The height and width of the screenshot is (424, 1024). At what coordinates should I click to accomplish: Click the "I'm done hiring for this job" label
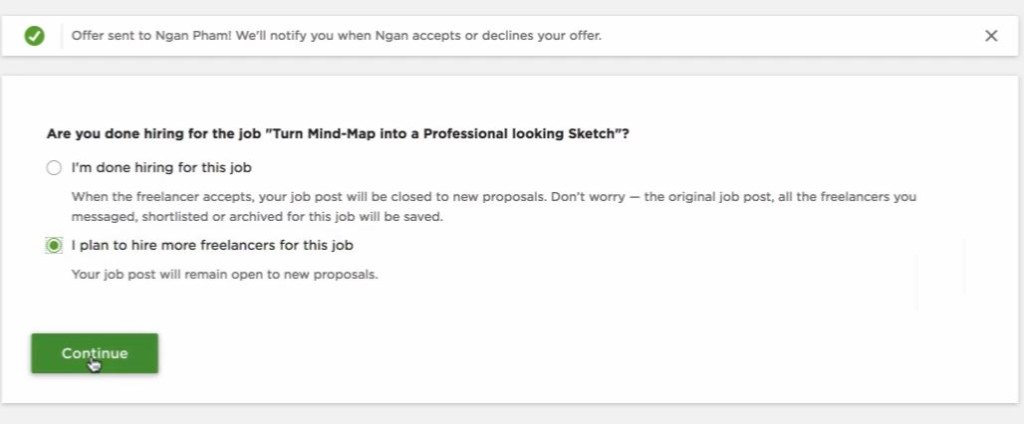(x=161, y=168)
